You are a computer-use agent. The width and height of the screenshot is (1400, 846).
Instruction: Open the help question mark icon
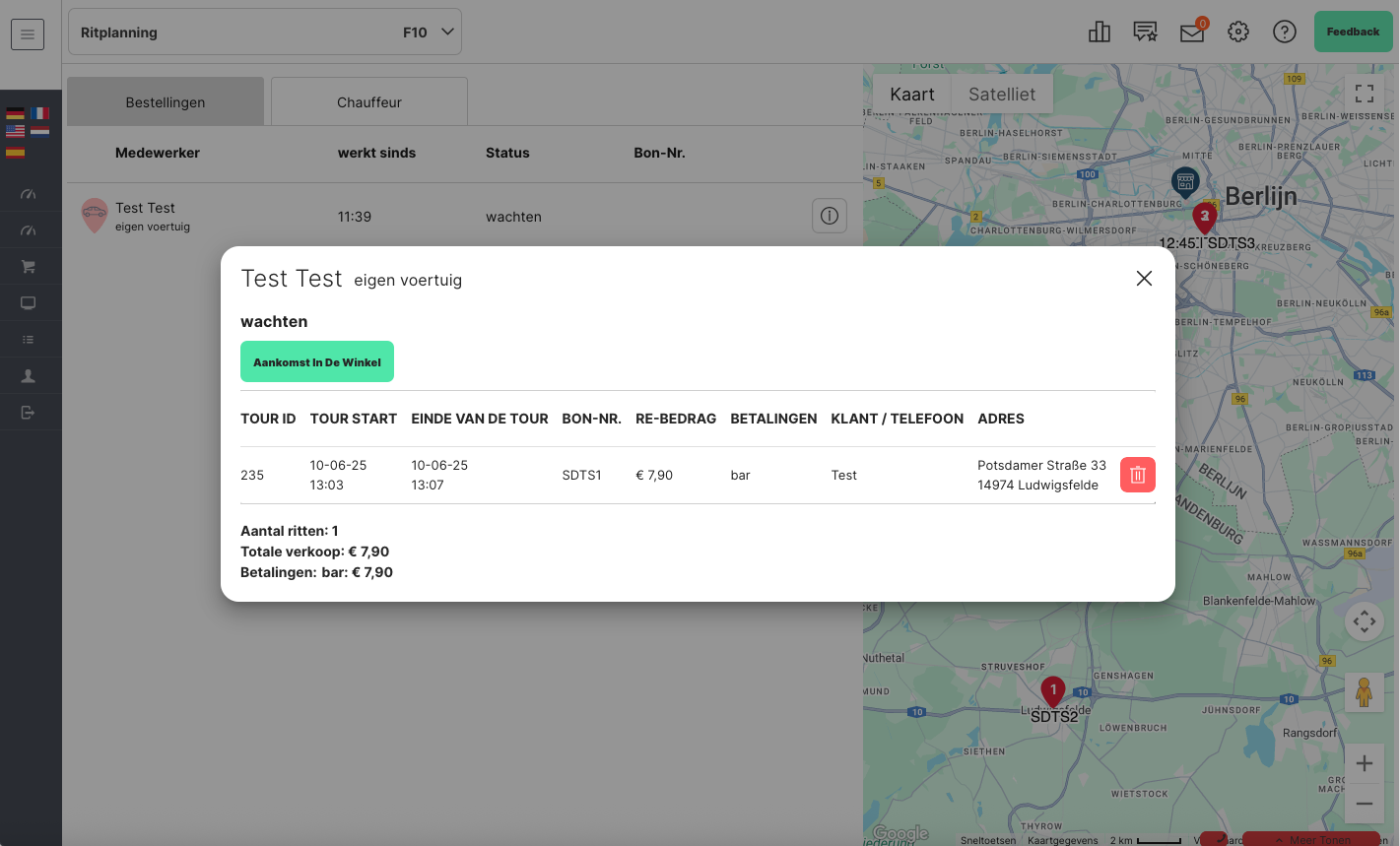click(x=1285, y=33)
